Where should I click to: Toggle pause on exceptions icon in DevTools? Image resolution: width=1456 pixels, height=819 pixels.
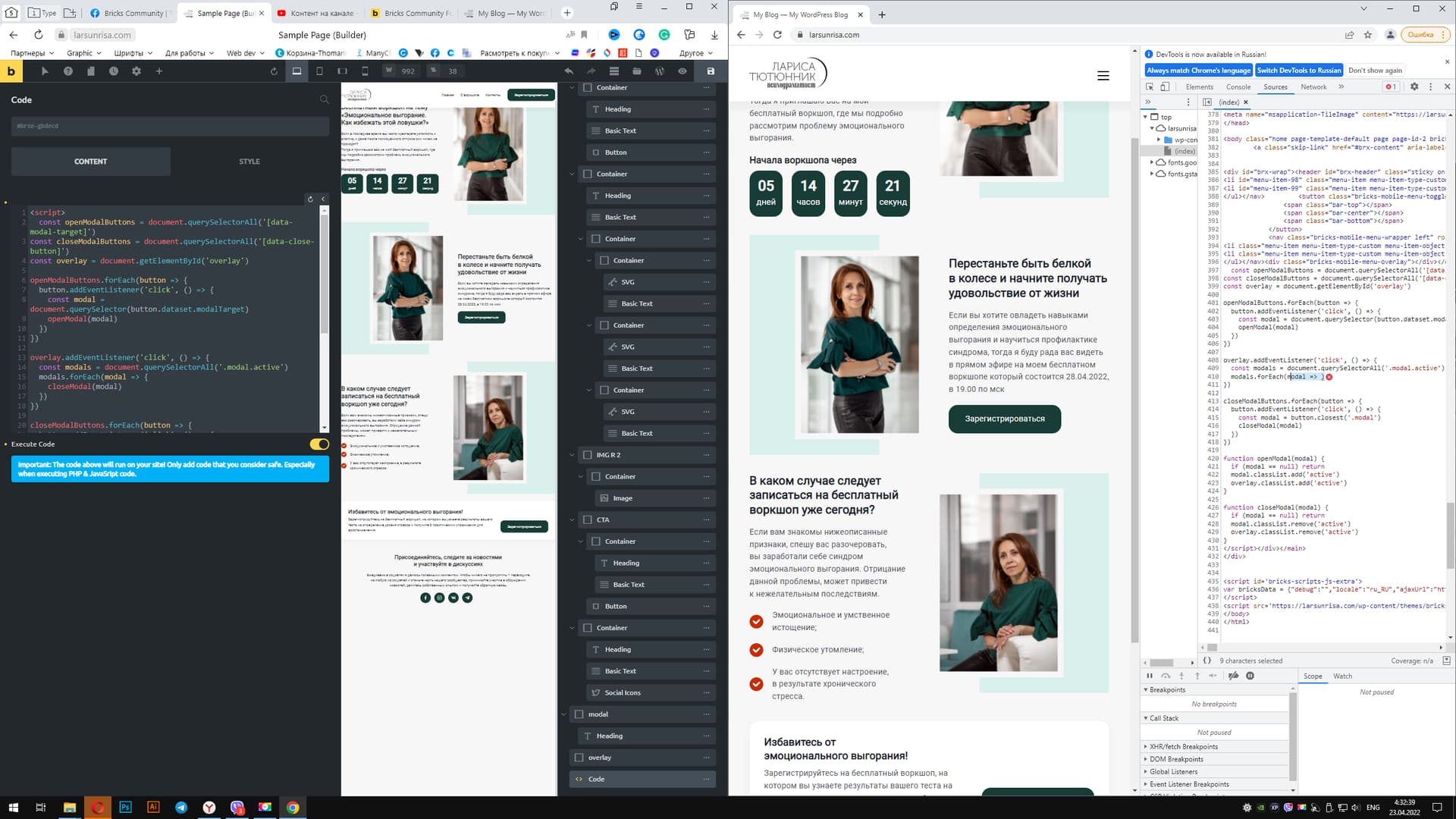1250,676
